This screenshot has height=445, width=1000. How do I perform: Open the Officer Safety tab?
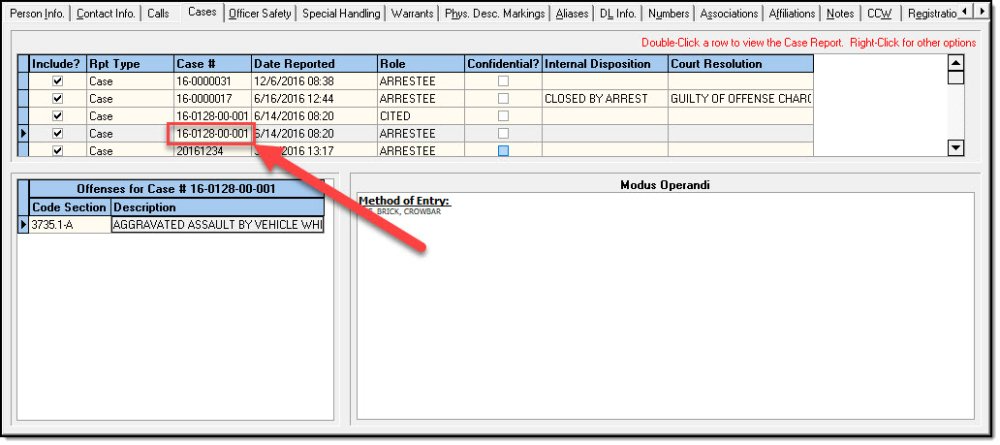pyautogui.click(x=259, y=14)
